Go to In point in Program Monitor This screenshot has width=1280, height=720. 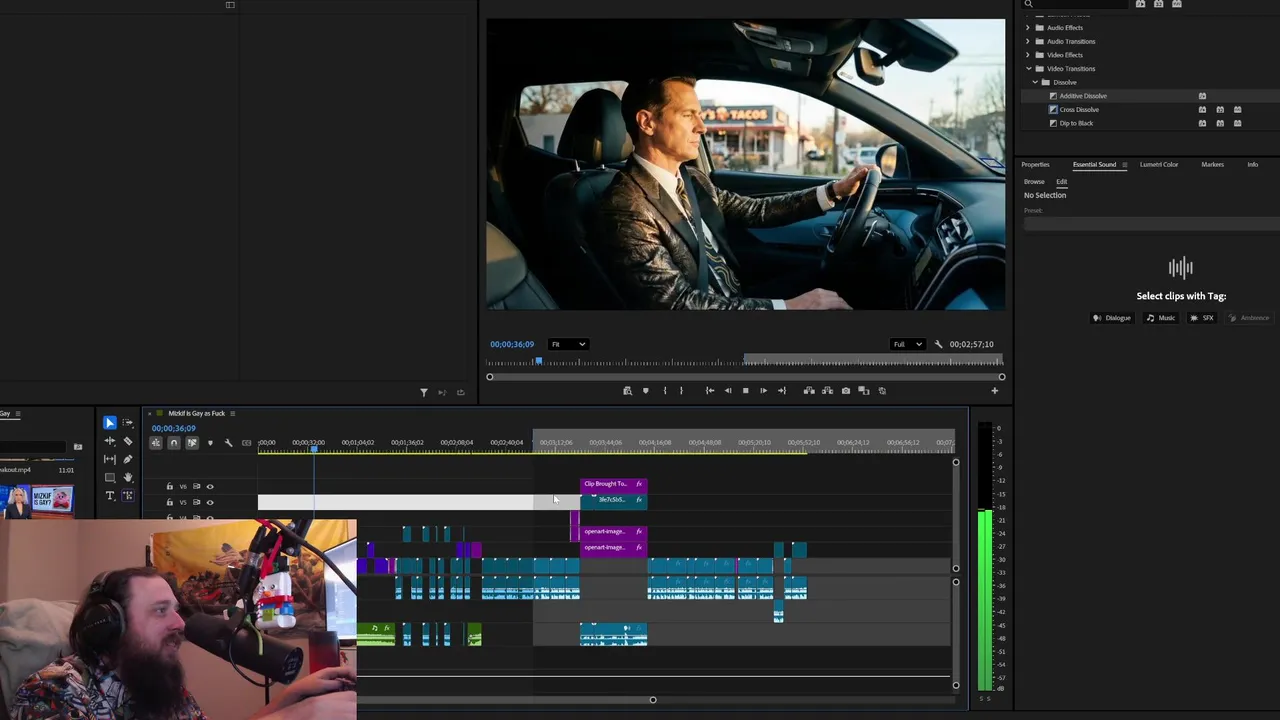click(710, 390)
